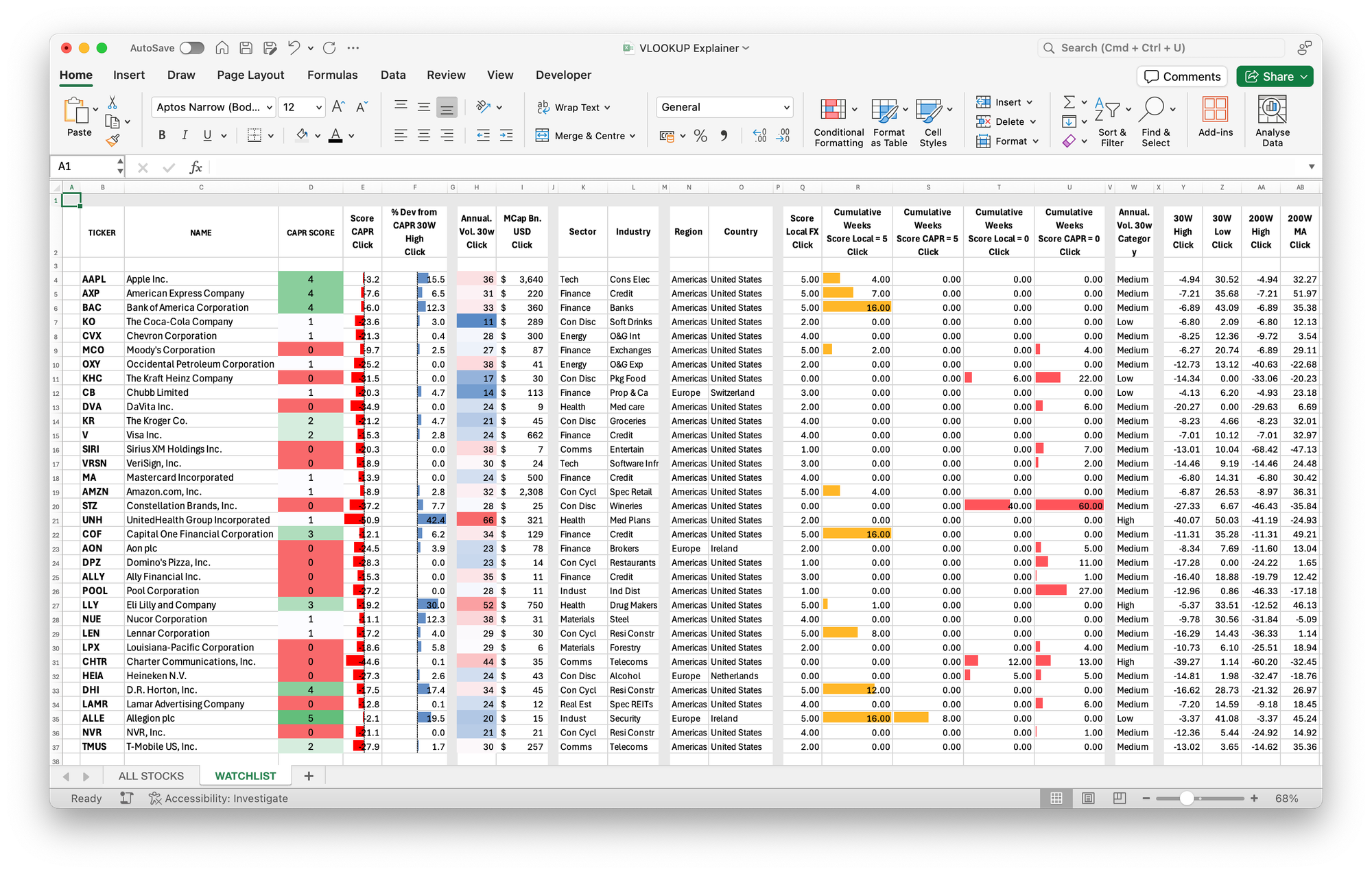Click the Conditional Formatting icon
This screenshot has width=1372, height=874.
pos(833,109)
